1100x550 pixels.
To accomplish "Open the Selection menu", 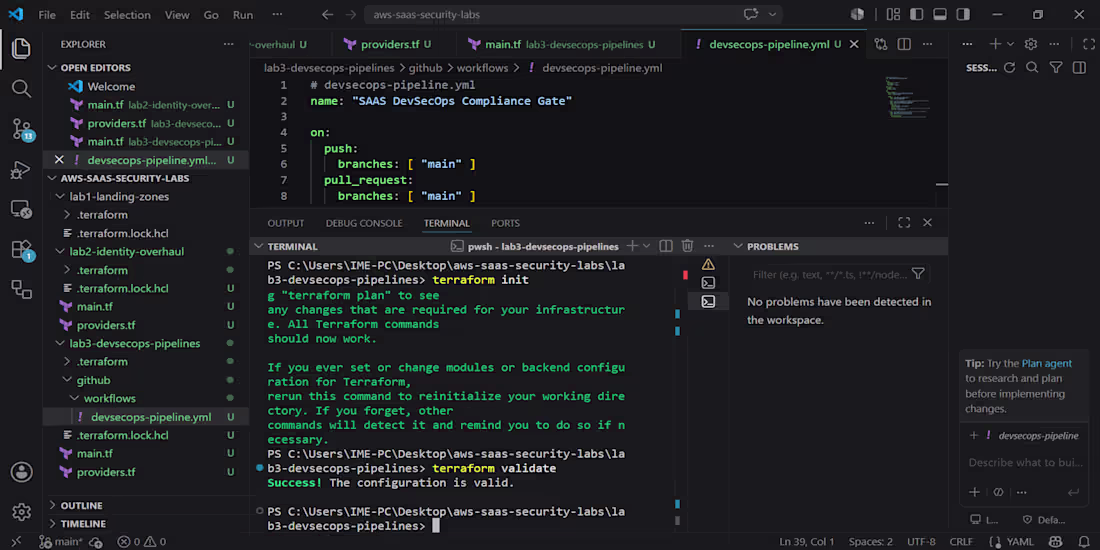I will point(127,15).
